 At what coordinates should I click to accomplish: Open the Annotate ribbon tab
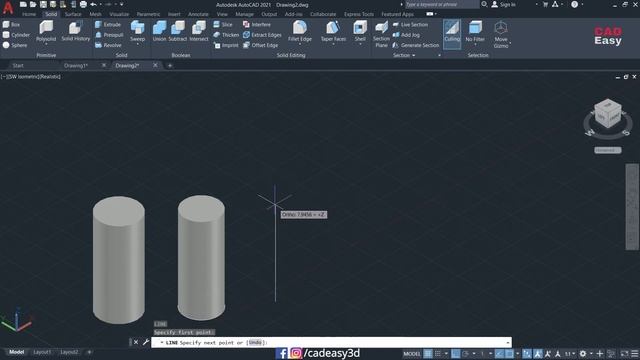[x=198, y=14]
